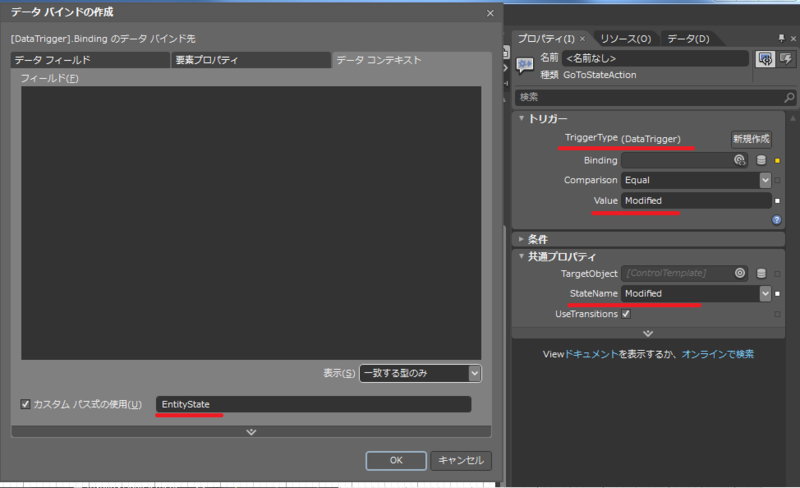The height and width of the screenshot is (488, 800).
Task: Click the 名前 field showing <名前なし>
Action: pyautogui.click(x=655, y=58)
